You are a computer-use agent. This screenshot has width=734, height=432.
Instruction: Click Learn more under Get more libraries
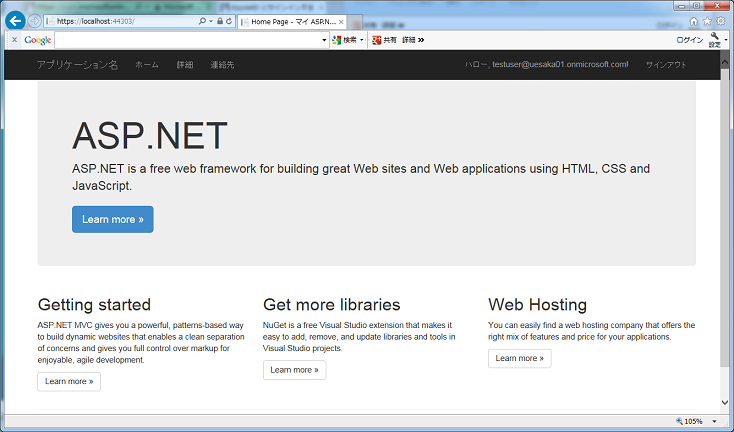pos(294,370)
